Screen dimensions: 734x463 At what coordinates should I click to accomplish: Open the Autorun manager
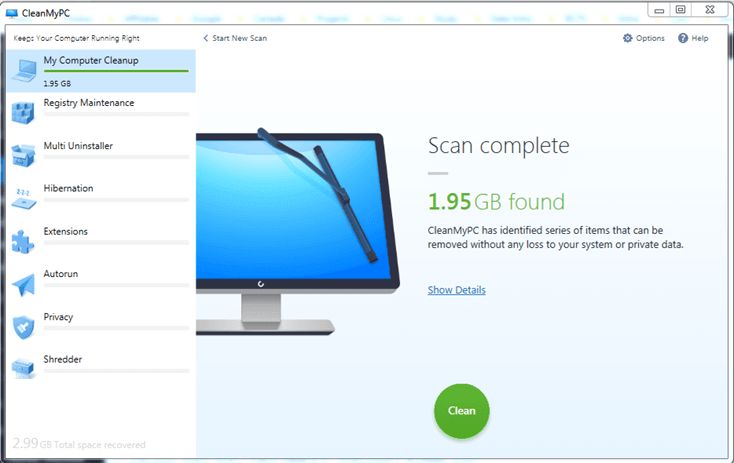point(61,274)
